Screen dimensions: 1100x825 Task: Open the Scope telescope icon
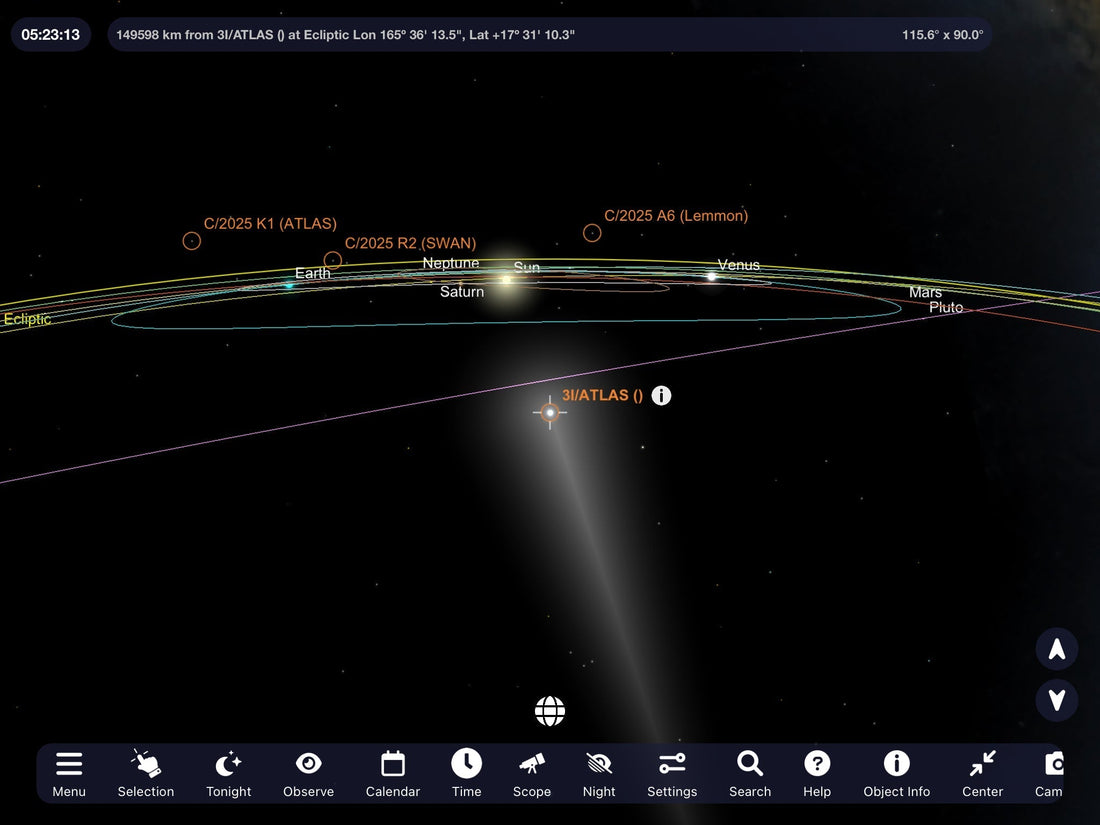click(532, 765)
